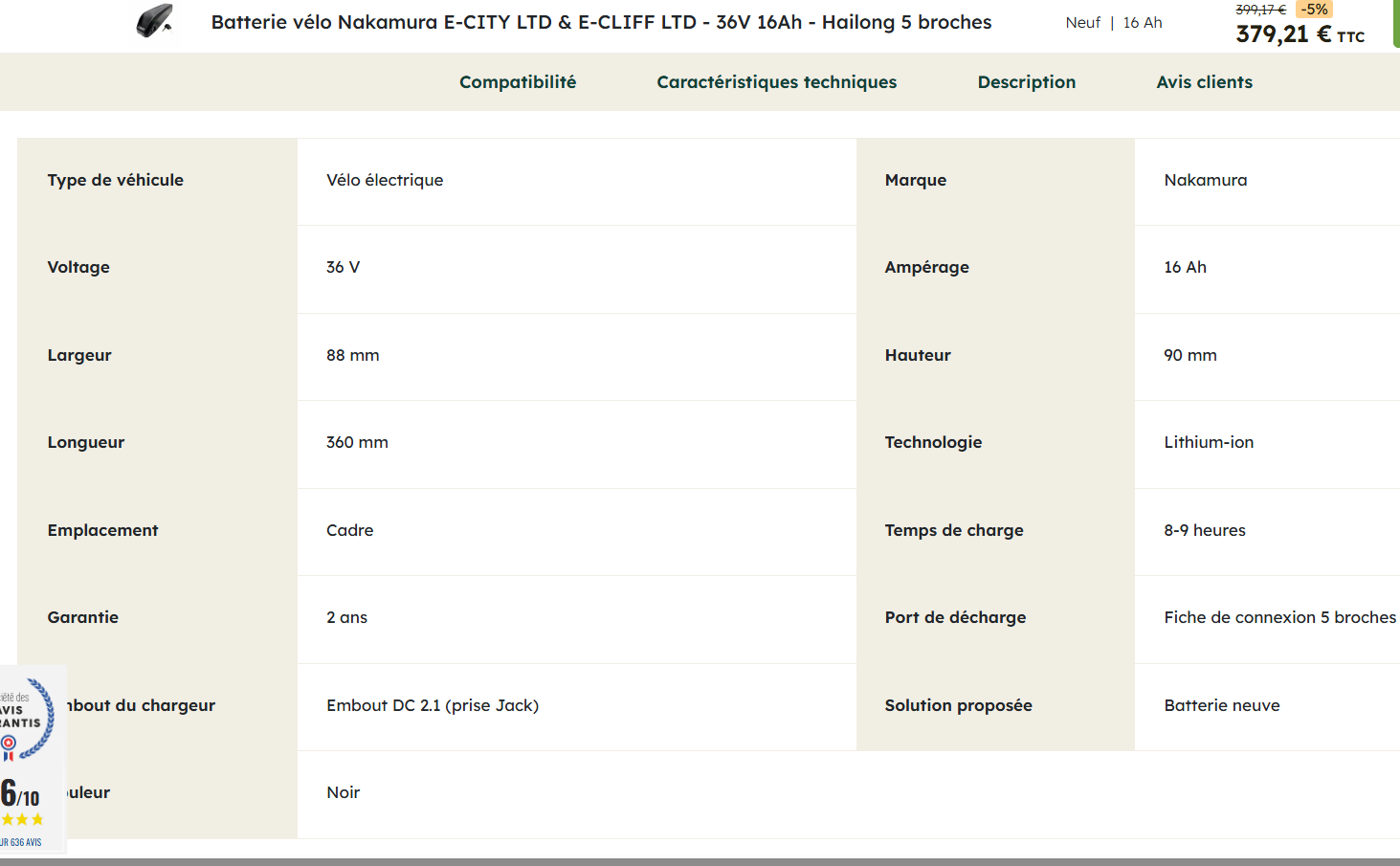
Task: Click the 36 V value
Action: [344, 267]
